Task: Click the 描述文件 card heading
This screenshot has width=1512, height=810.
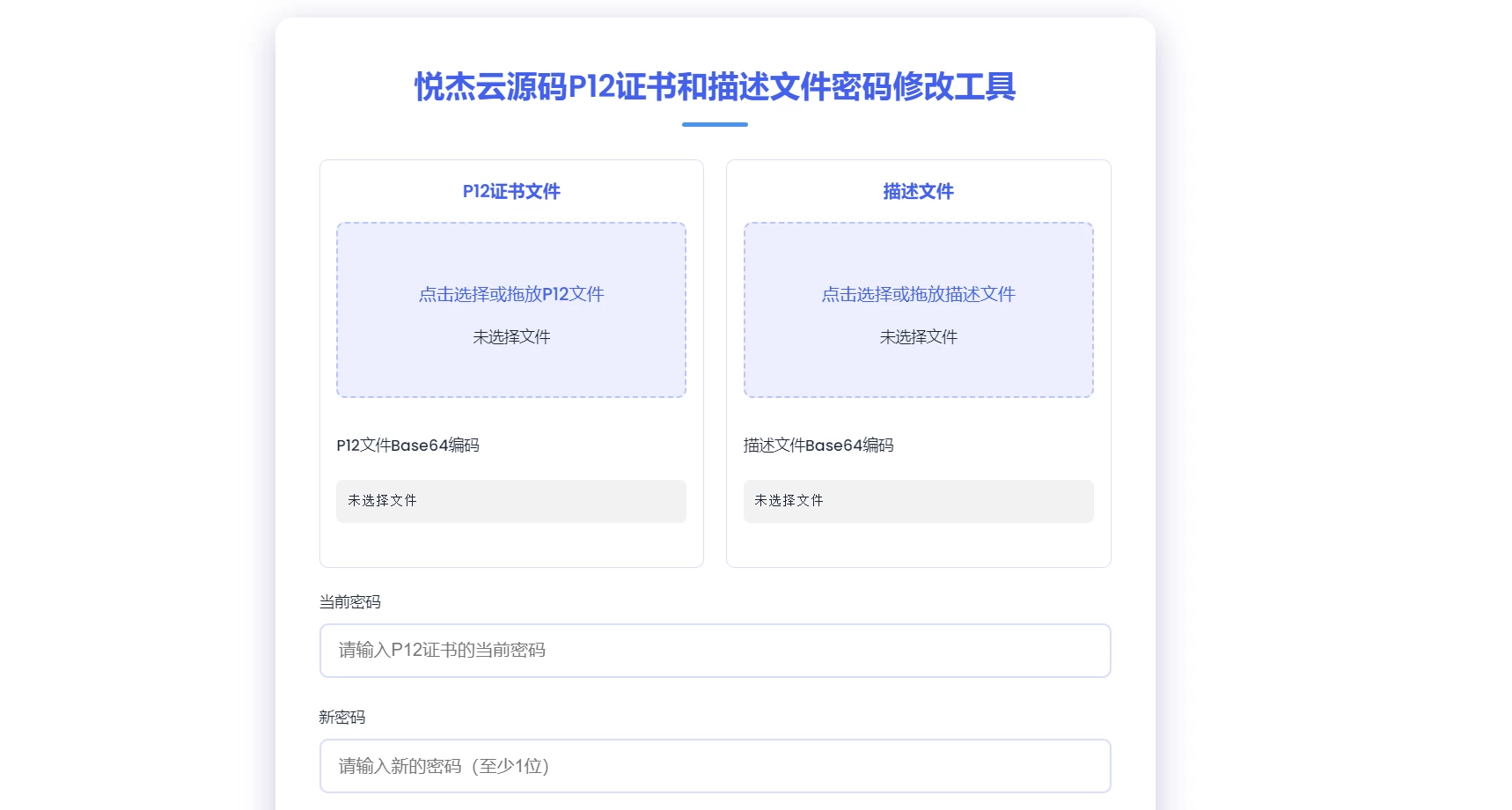Action: 918,190
